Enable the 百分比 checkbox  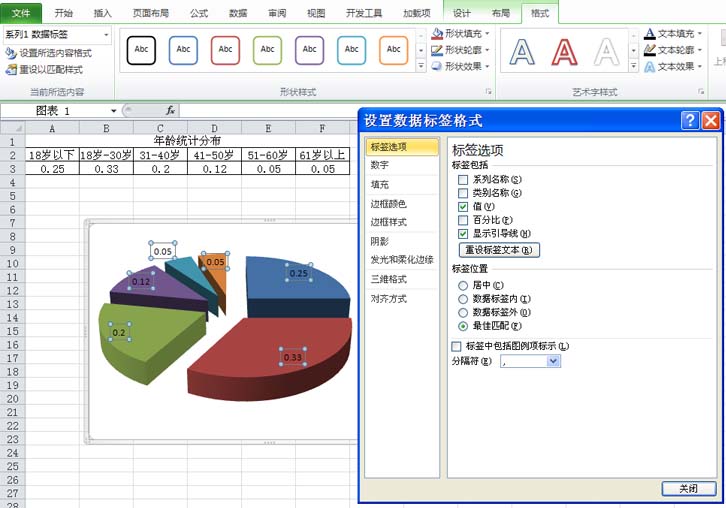coord(463,220)
